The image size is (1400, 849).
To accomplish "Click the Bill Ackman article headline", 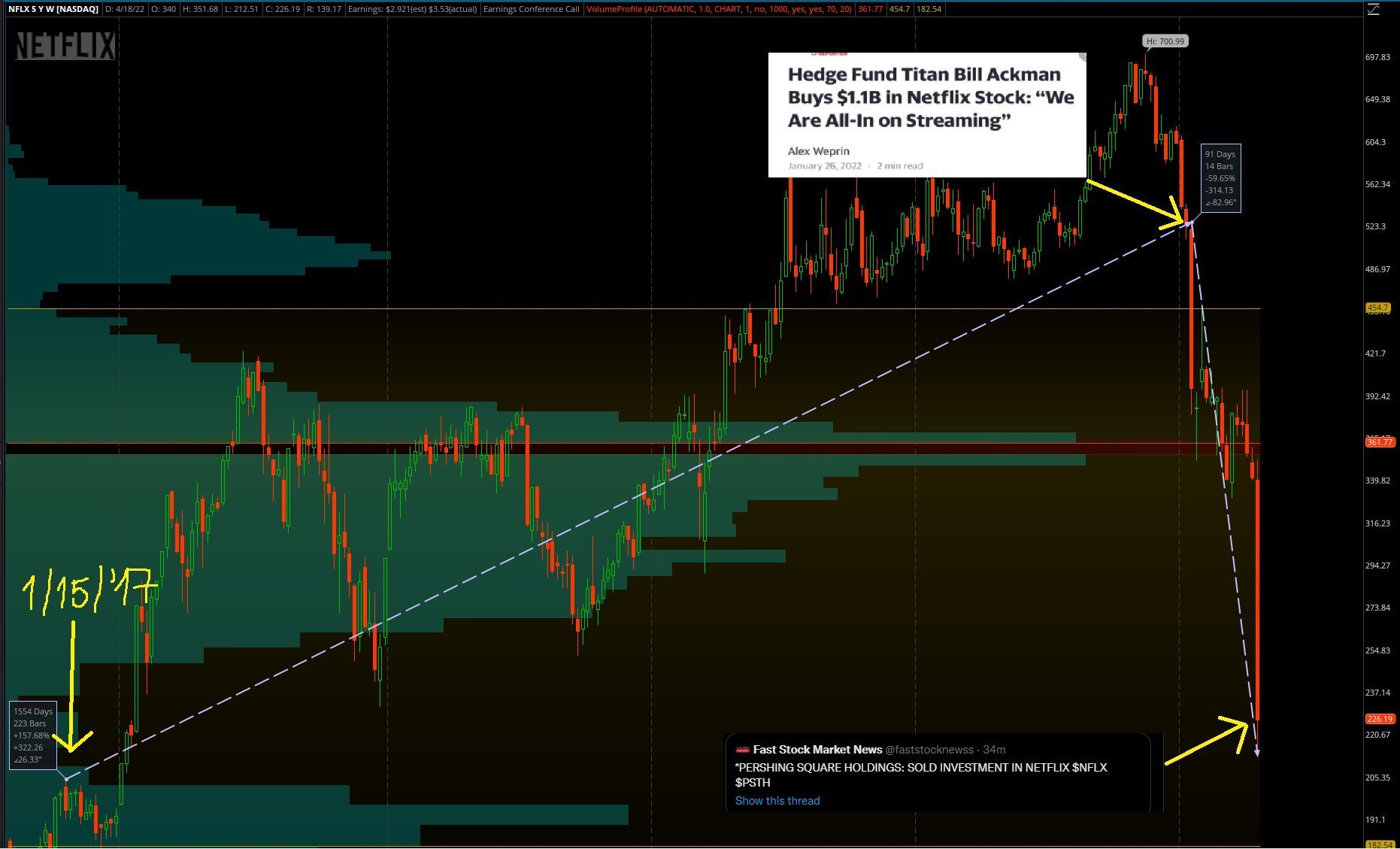I will 931,97.
